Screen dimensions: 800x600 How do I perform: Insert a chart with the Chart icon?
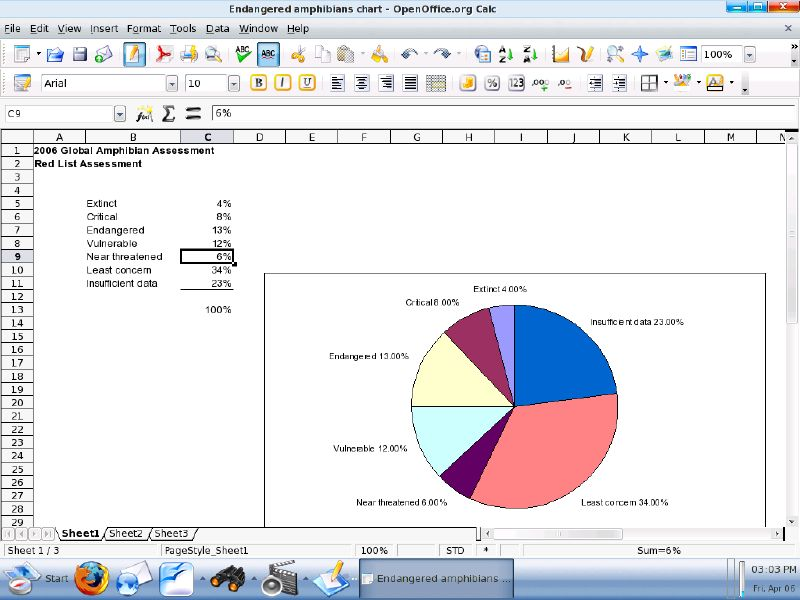[x=560, y=54]
